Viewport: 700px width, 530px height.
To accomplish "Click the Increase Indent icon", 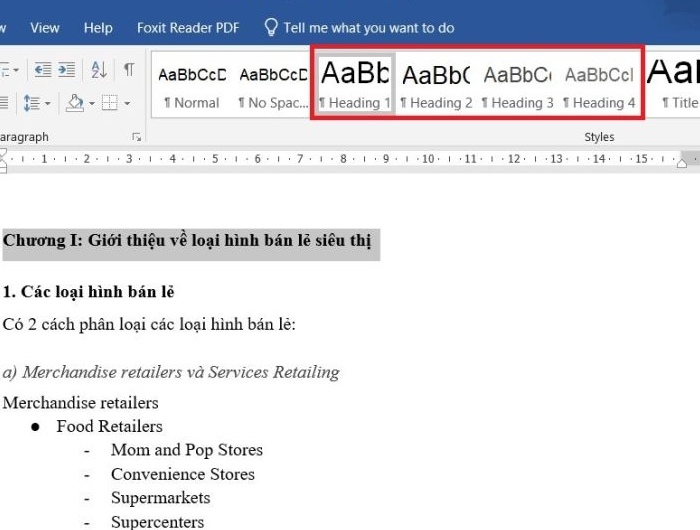I will coord(66,70).
